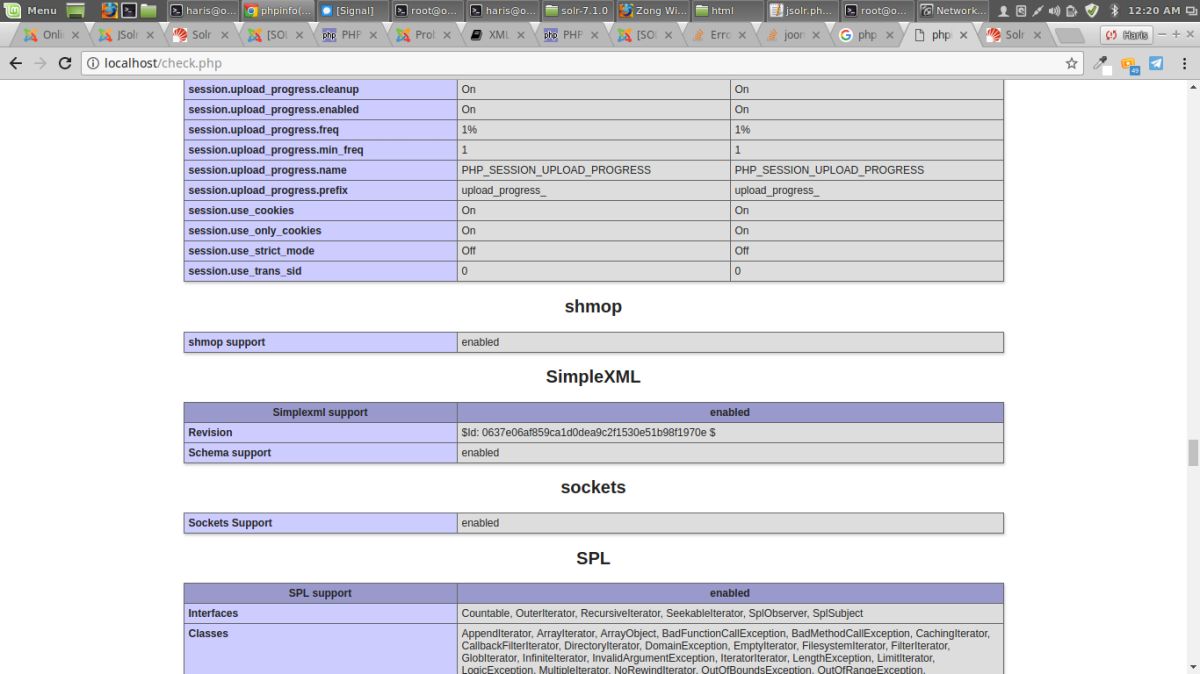Screen dimensions: 1200x674
Task: Click 'session.upload_progress.freq' directive cell
Action: [320, 129]
